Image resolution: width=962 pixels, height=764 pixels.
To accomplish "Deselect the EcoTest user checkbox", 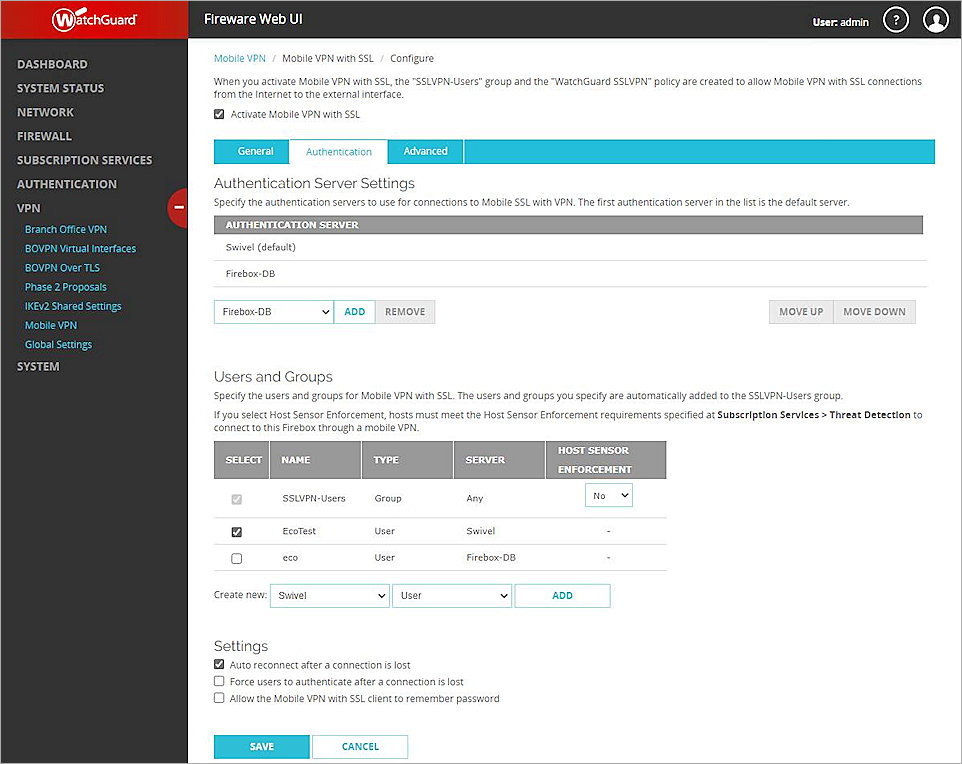I will (x=238, y=531).
